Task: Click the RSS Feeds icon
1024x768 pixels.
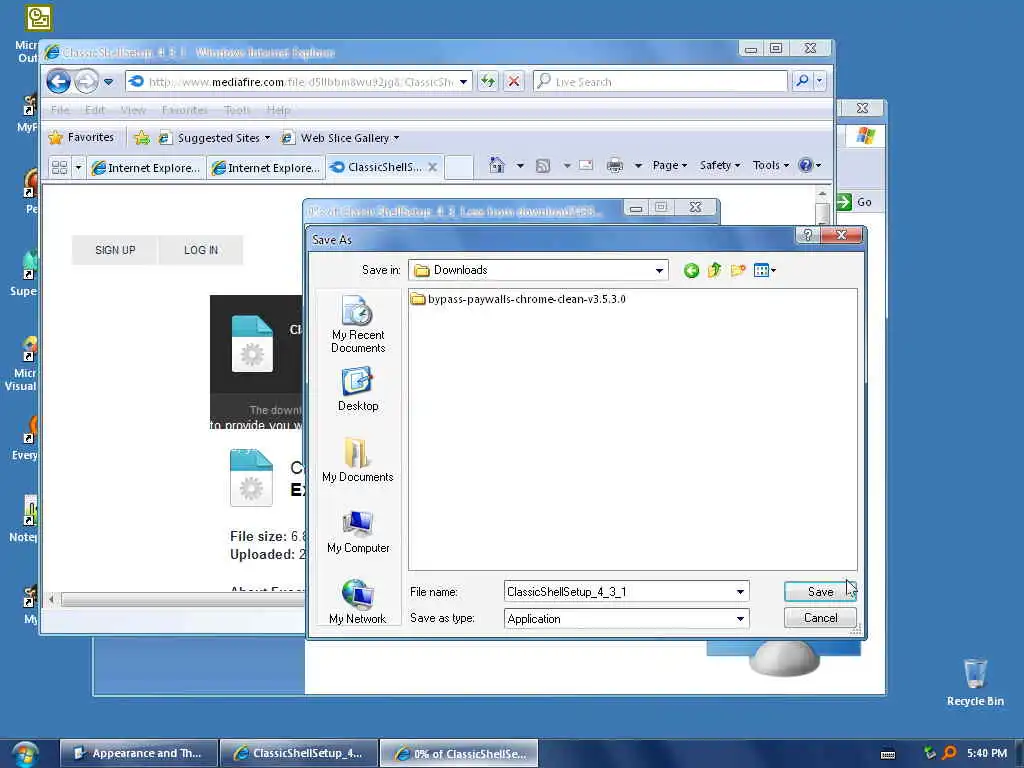Action: pos(543,166)
